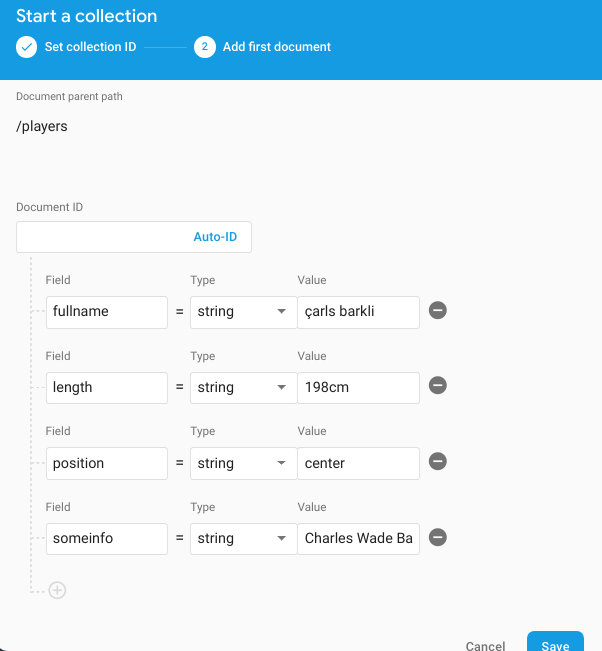Screen dimensions: 602x651
Task: Save the new collection
Action: click(x=555, y=644)
